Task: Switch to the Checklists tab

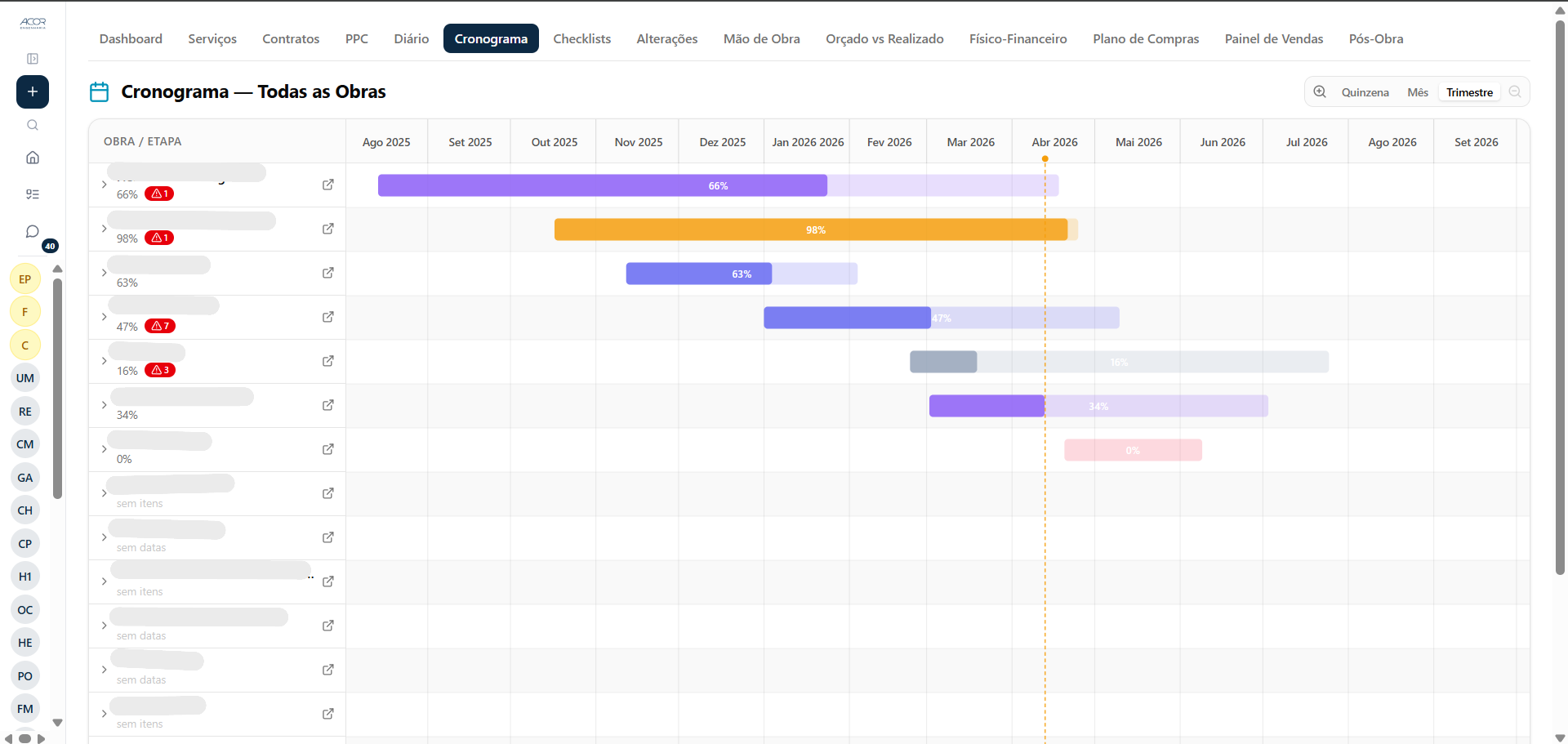Action: [x=581, y=38]
